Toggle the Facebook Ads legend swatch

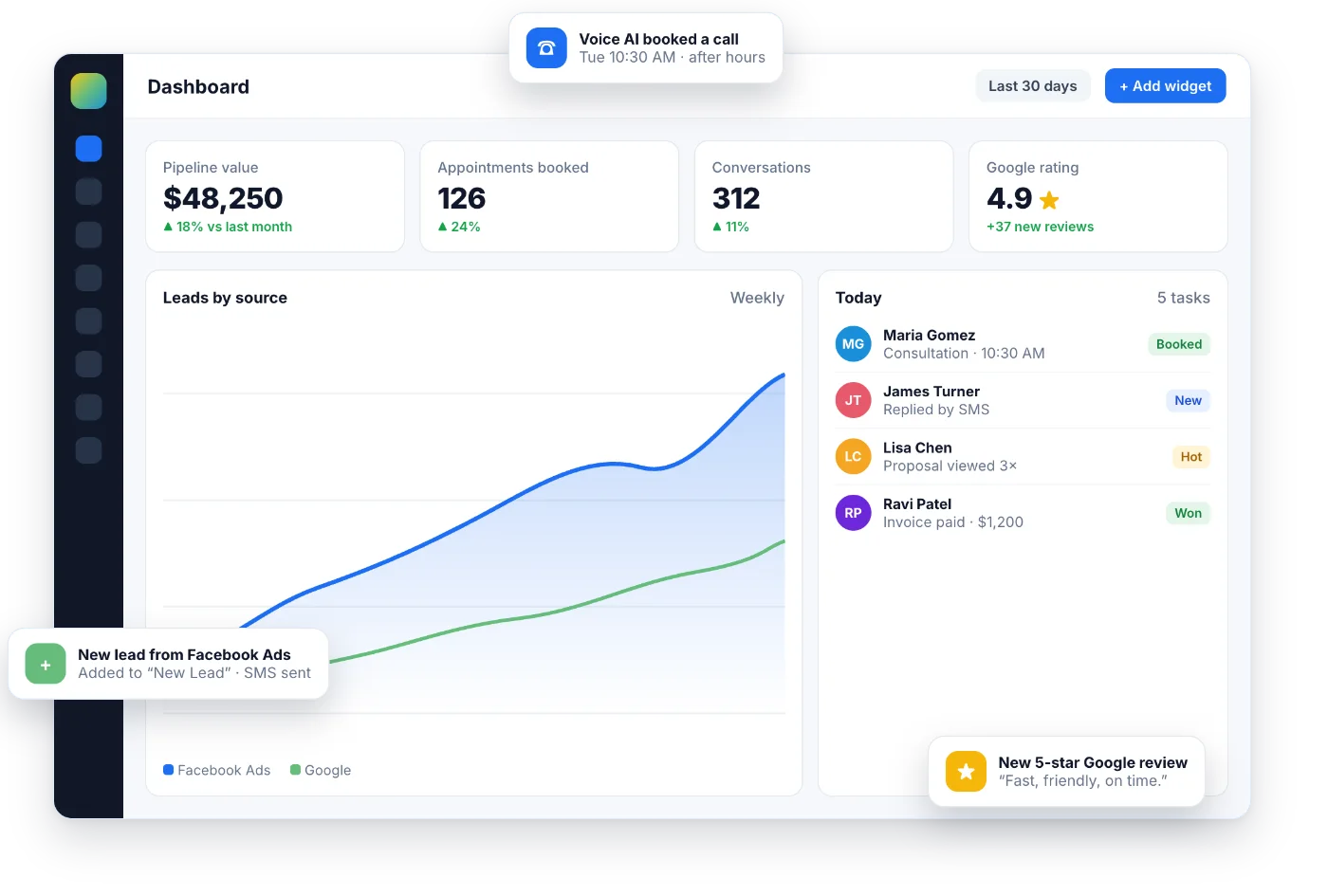[169, 770]
